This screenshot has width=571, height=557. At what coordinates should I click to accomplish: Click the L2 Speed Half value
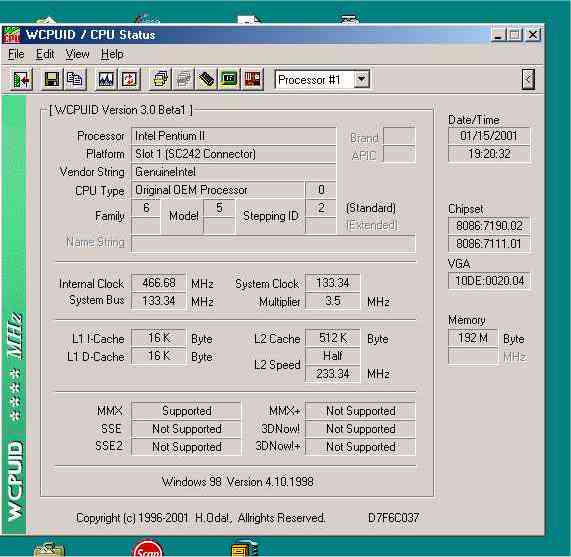pyautogui.click(x=332, y=356)
